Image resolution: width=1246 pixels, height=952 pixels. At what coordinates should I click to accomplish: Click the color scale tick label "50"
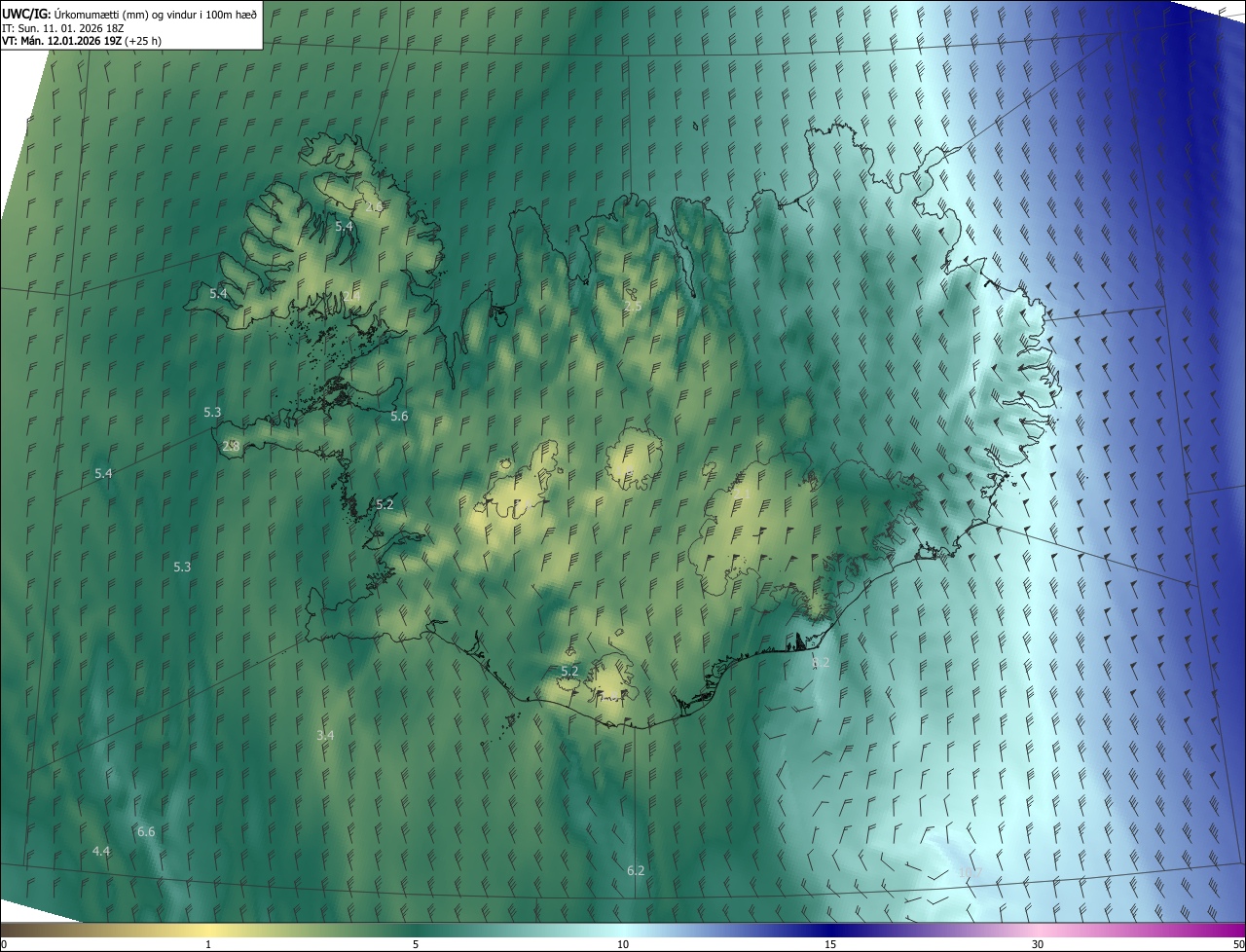(1238, 944)
